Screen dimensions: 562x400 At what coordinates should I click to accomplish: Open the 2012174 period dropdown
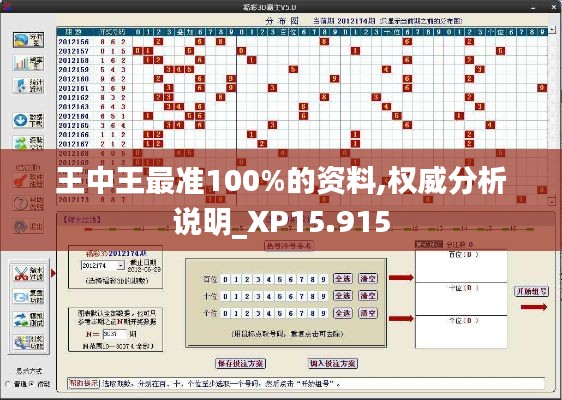coord(121,266)
